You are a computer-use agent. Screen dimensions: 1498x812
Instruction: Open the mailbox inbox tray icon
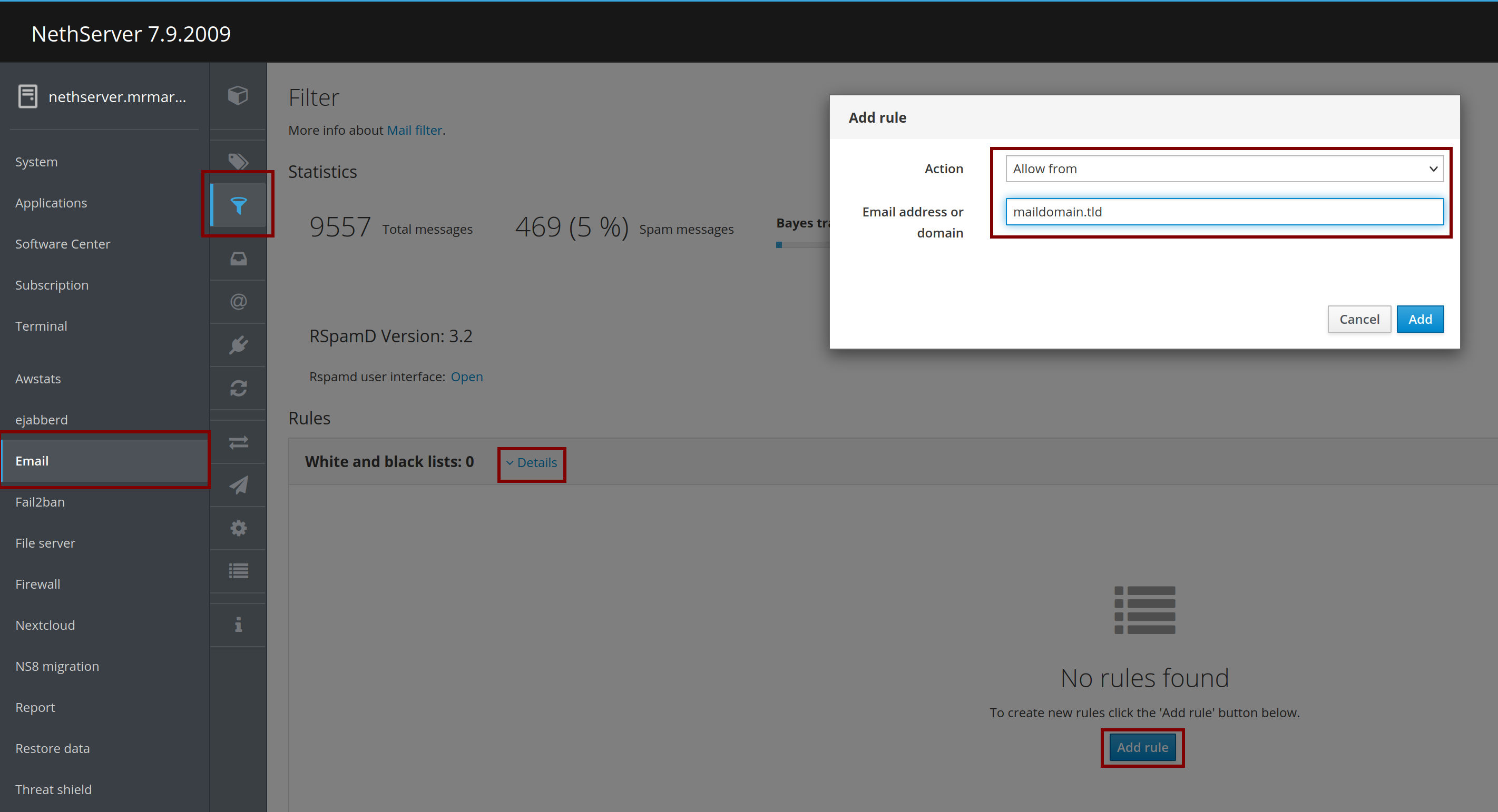click(238, 259)
